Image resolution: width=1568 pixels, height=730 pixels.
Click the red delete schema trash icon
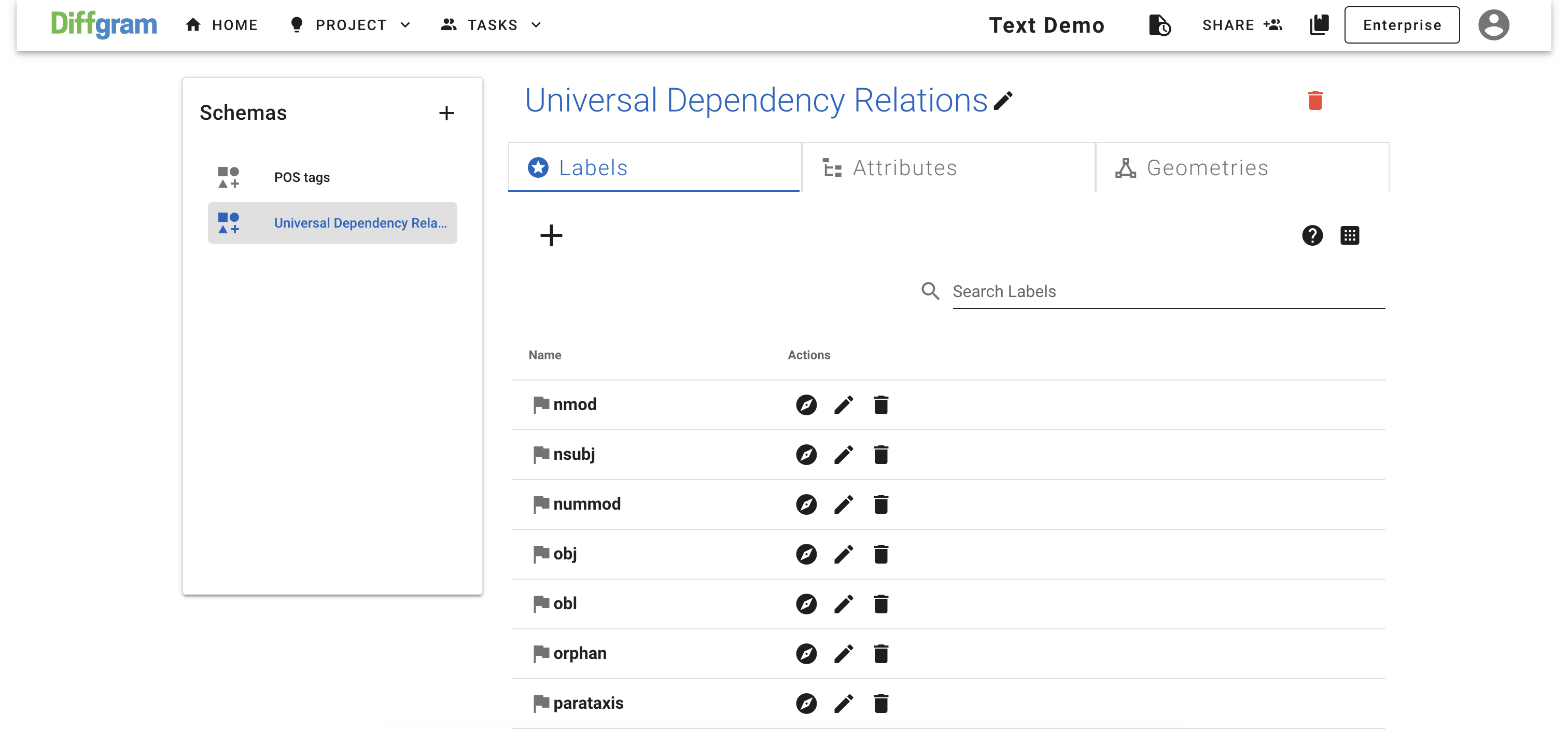[x=1315, y=101]
